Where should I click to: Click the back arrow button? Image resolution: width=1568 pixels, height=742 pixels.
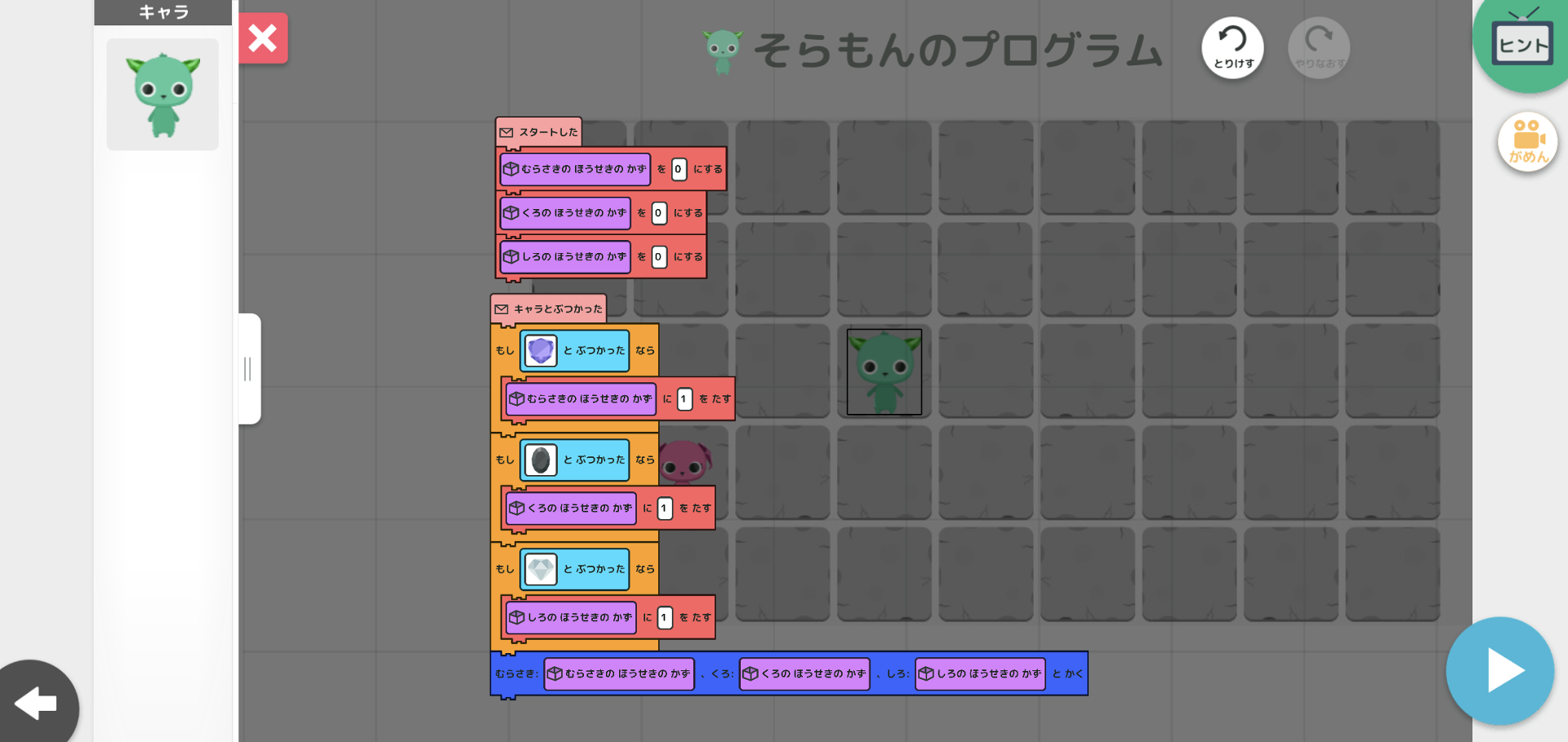37,703
